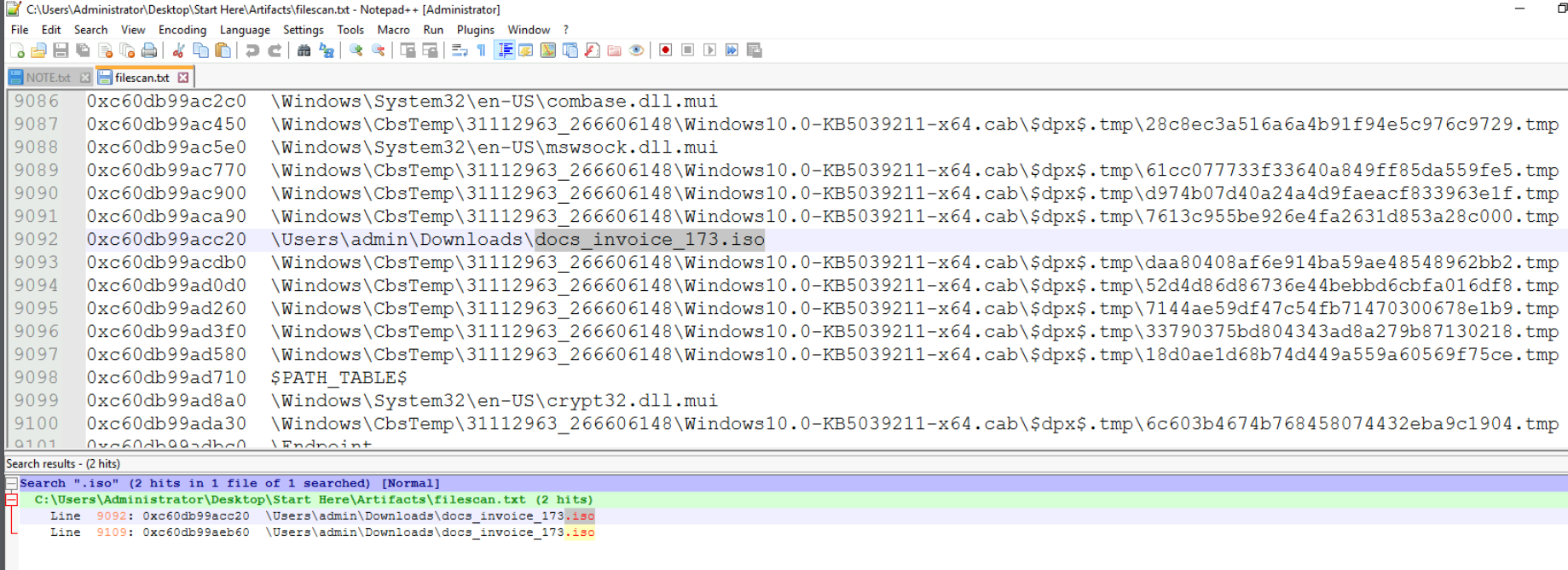Toggle word wrap in the toolbar
Image resolution: width=1568 pixels, height=570 pixels.
(x=460, y=50)
